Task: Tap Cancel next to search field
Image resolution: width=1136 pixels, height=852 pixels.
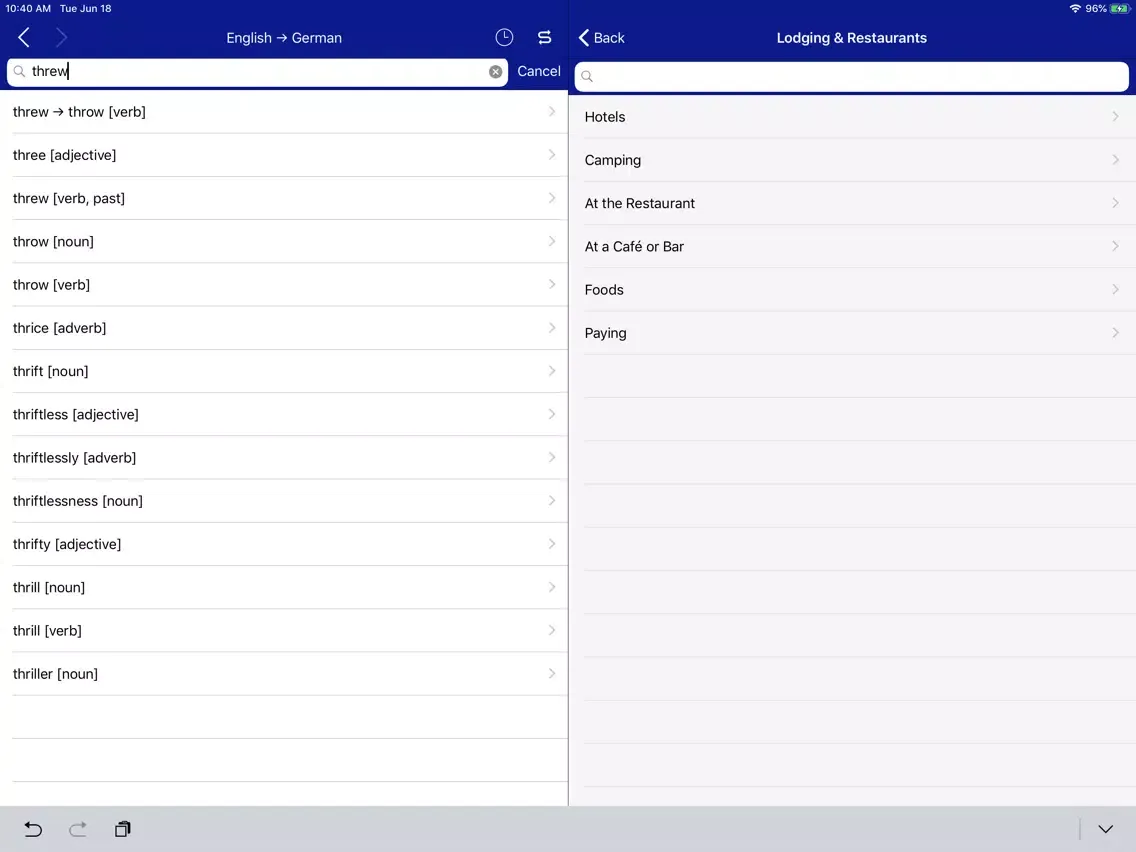Action: 539,71
